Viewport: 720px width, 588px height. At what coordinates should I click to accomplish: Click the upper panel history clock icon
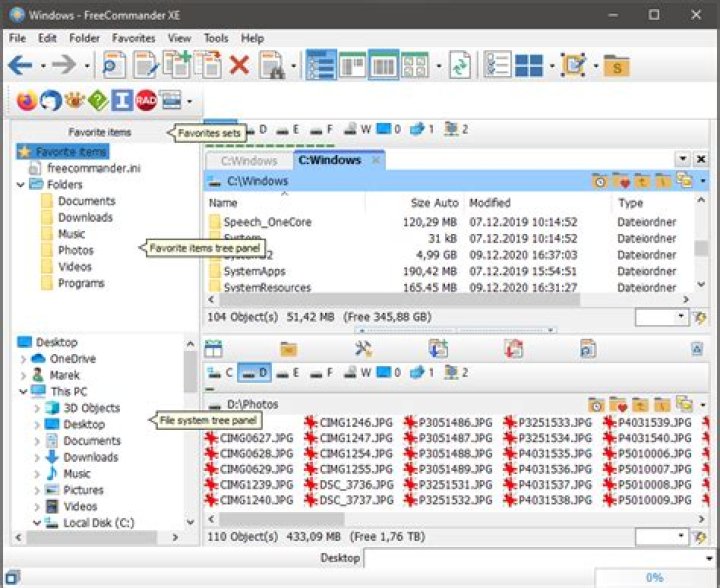point(600,182)
